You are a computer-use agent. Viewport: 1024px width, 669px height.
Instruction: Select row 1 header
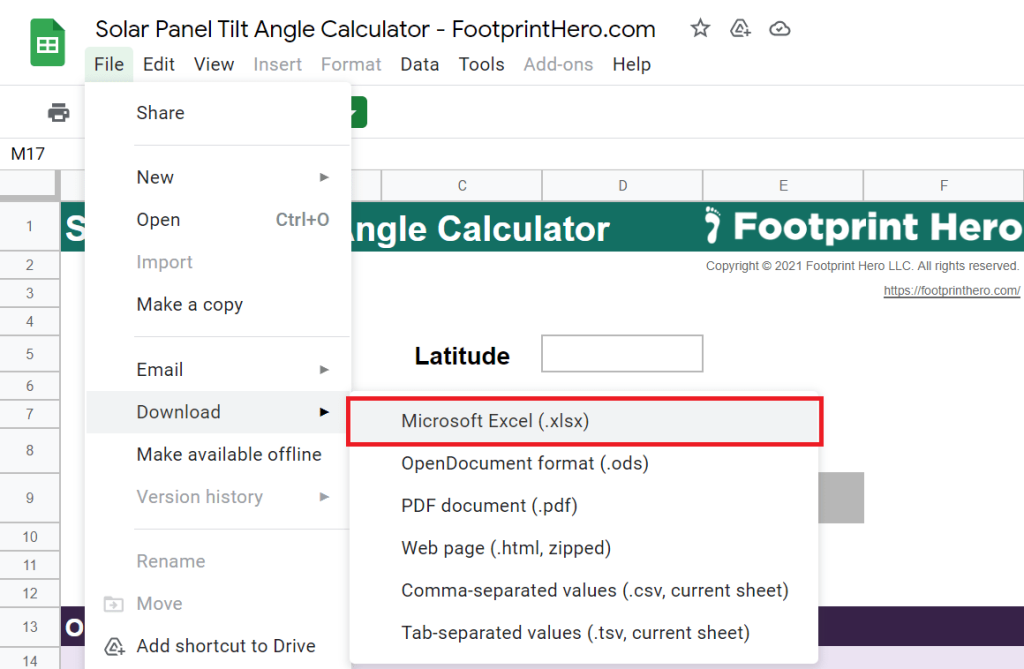tap(29, 226)
